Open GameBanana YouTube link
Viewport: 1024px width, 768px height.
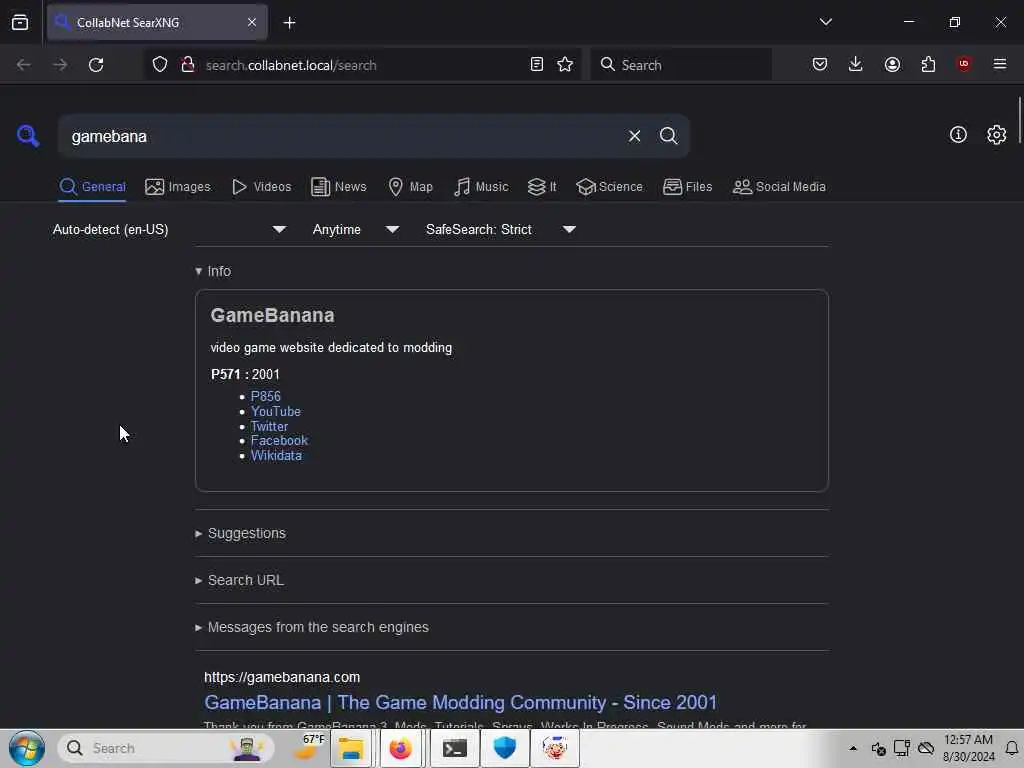point(276,411)
